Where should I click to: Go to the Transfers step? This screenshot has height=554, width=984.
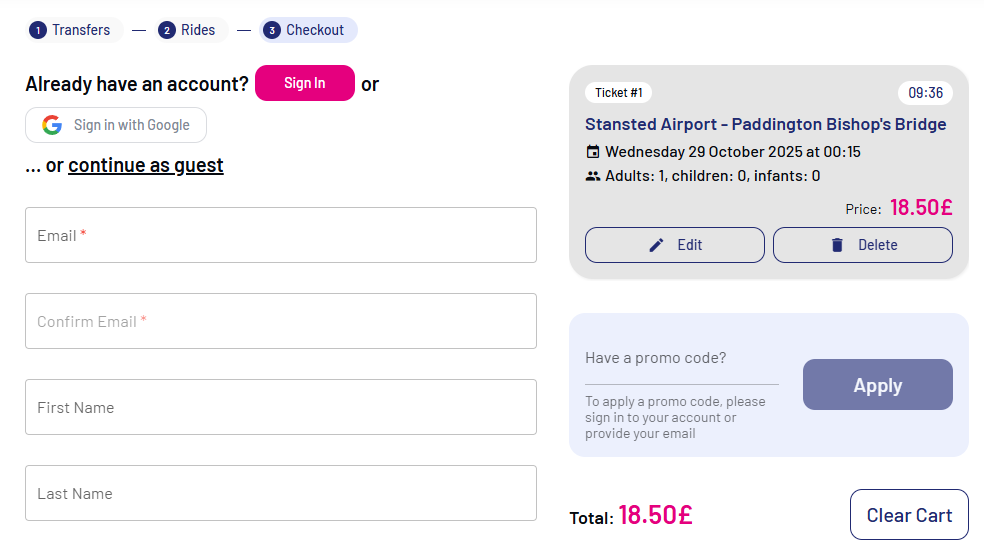click(x=80, y=30)
